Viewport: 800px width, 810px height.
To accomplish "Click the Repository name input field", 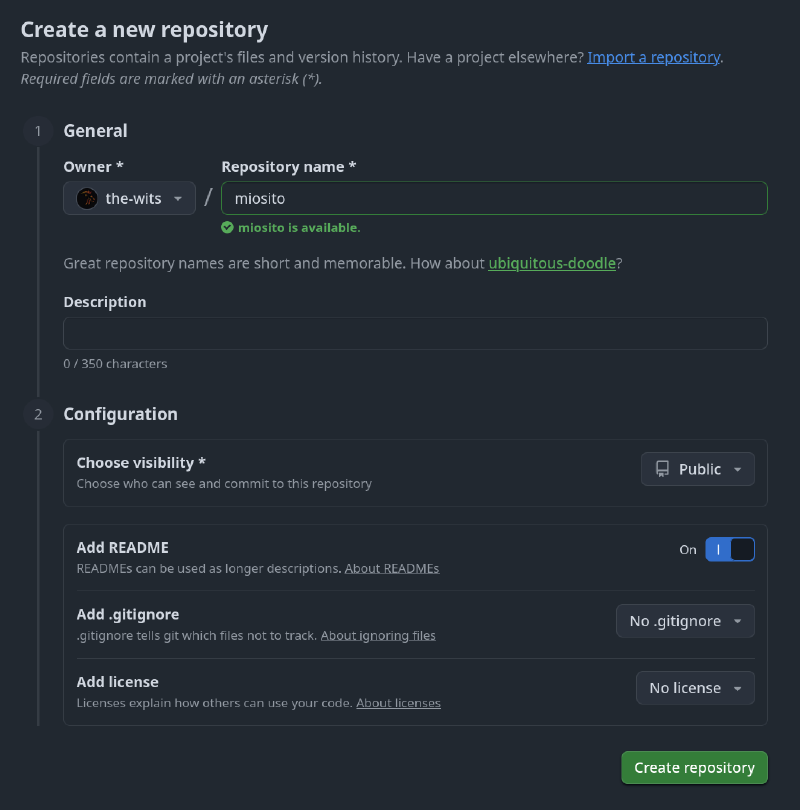I will coord(494,198).
